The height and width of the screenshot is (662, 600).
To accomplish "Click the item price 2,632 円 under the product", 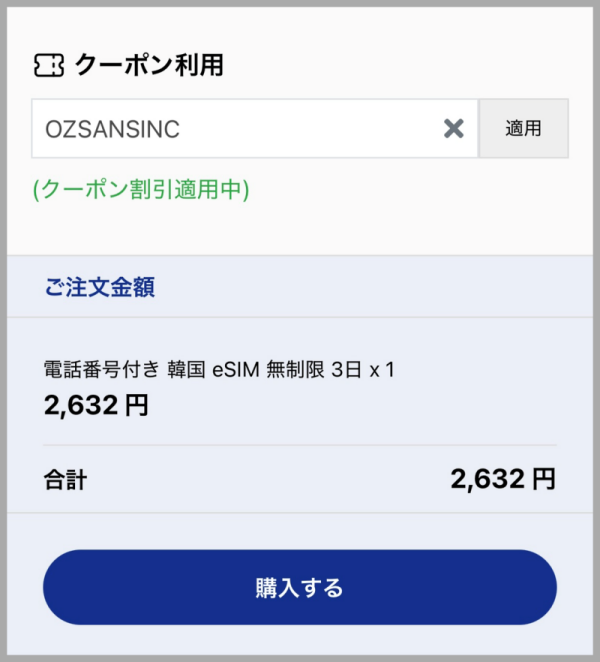I will (x=96, y=405).
